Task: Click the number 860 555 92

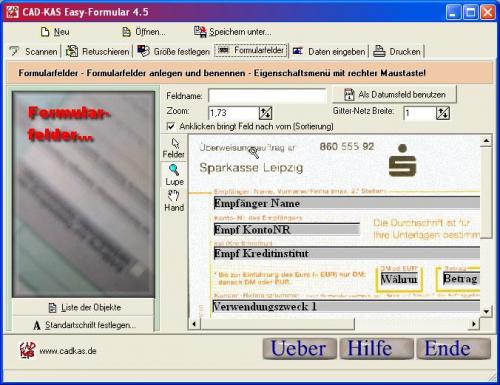Action: [x=347, y=147]
